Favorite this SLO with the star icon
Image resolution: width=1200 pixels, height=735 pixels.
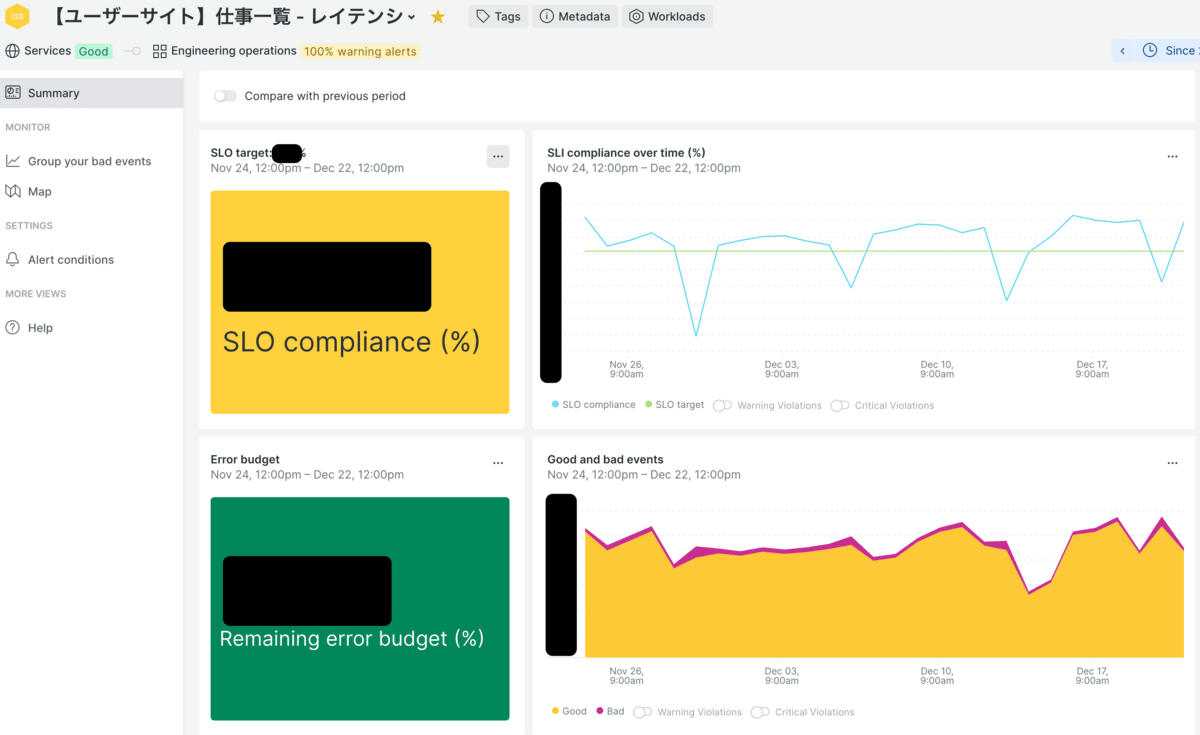[438, 17]
